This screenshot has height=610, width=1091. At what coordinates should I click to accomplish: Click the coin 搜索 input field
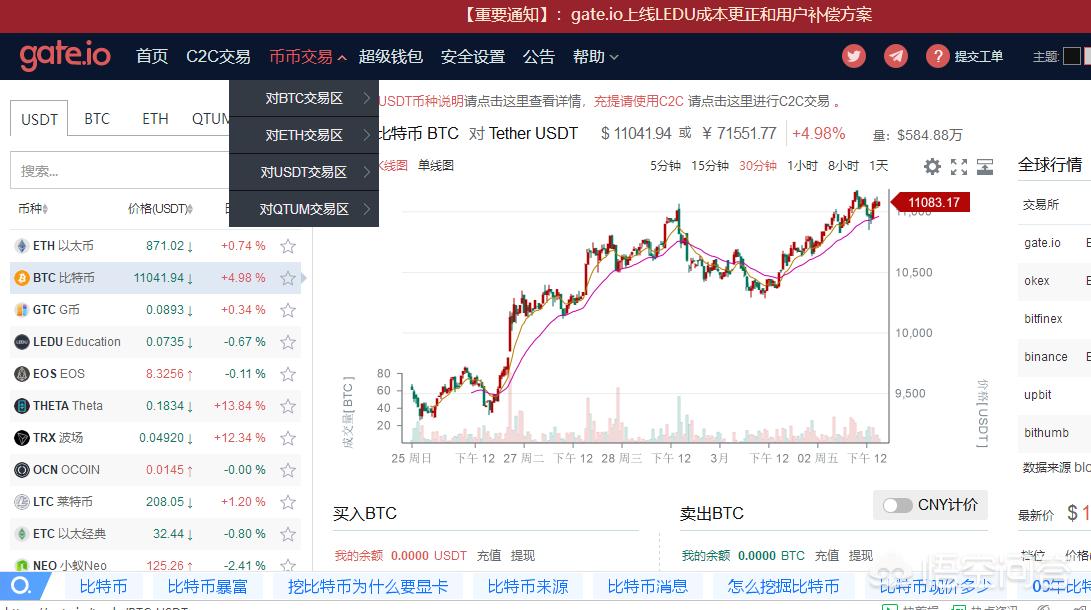tap(120, 171)
